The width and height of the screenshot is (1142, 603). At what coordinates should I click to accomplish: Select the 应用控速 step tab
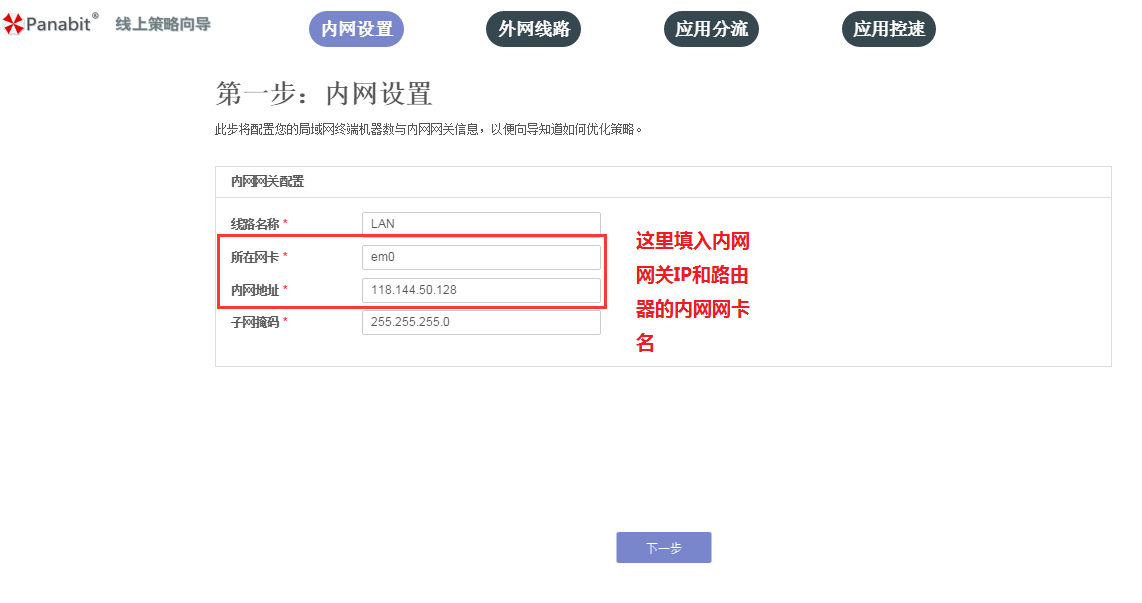point(888,29)
